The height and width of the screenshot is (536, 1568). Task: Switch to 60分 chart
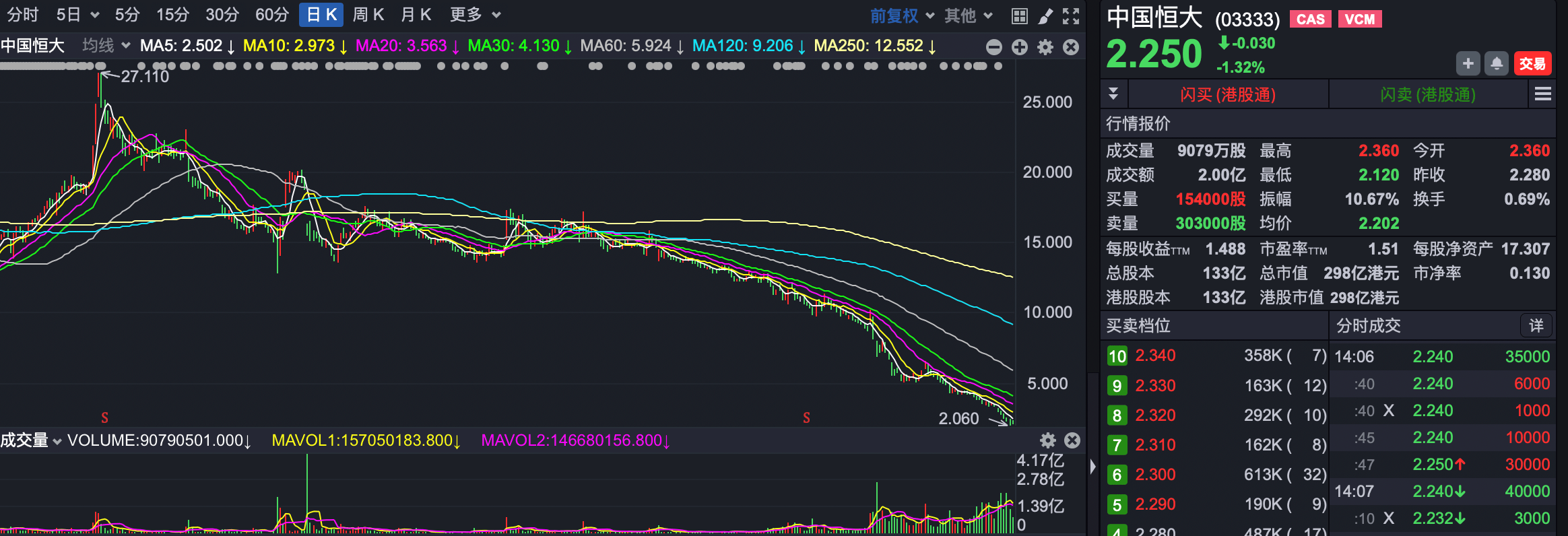pos(272,15)
